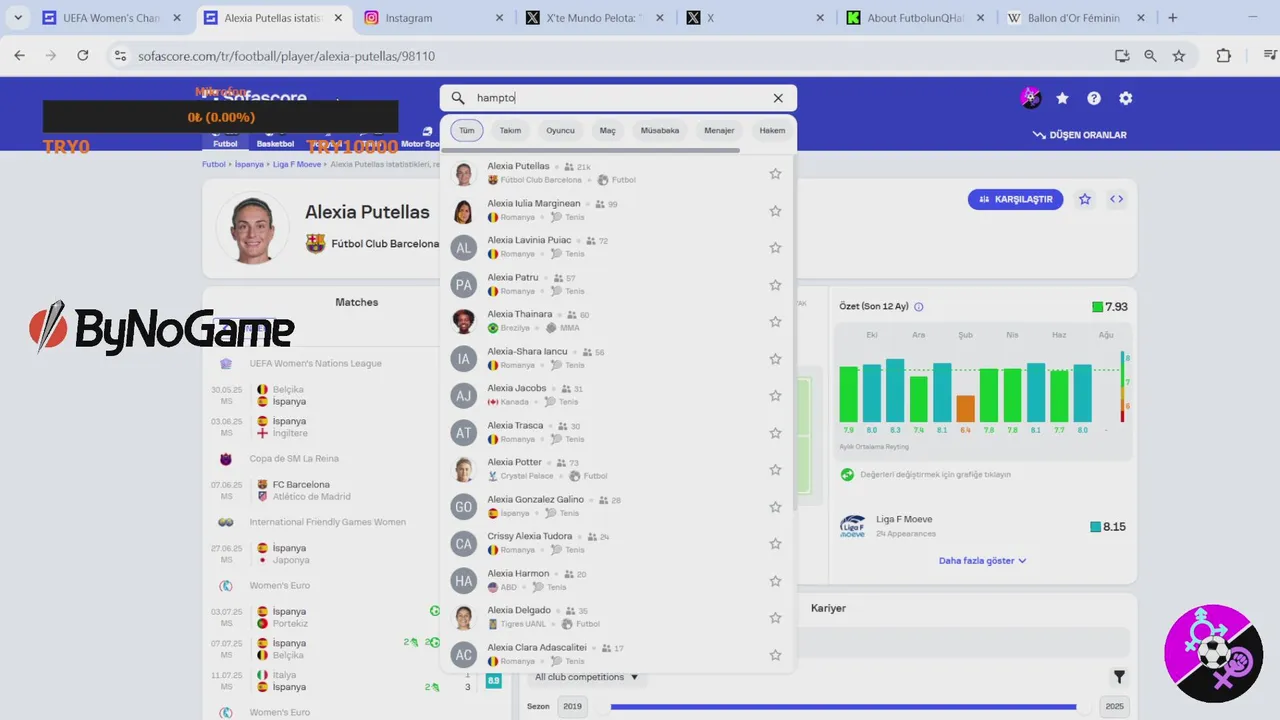Open Crissy Alexia Tudora search result
This screenshot has width=1280, height=720.
pos(617,543)
